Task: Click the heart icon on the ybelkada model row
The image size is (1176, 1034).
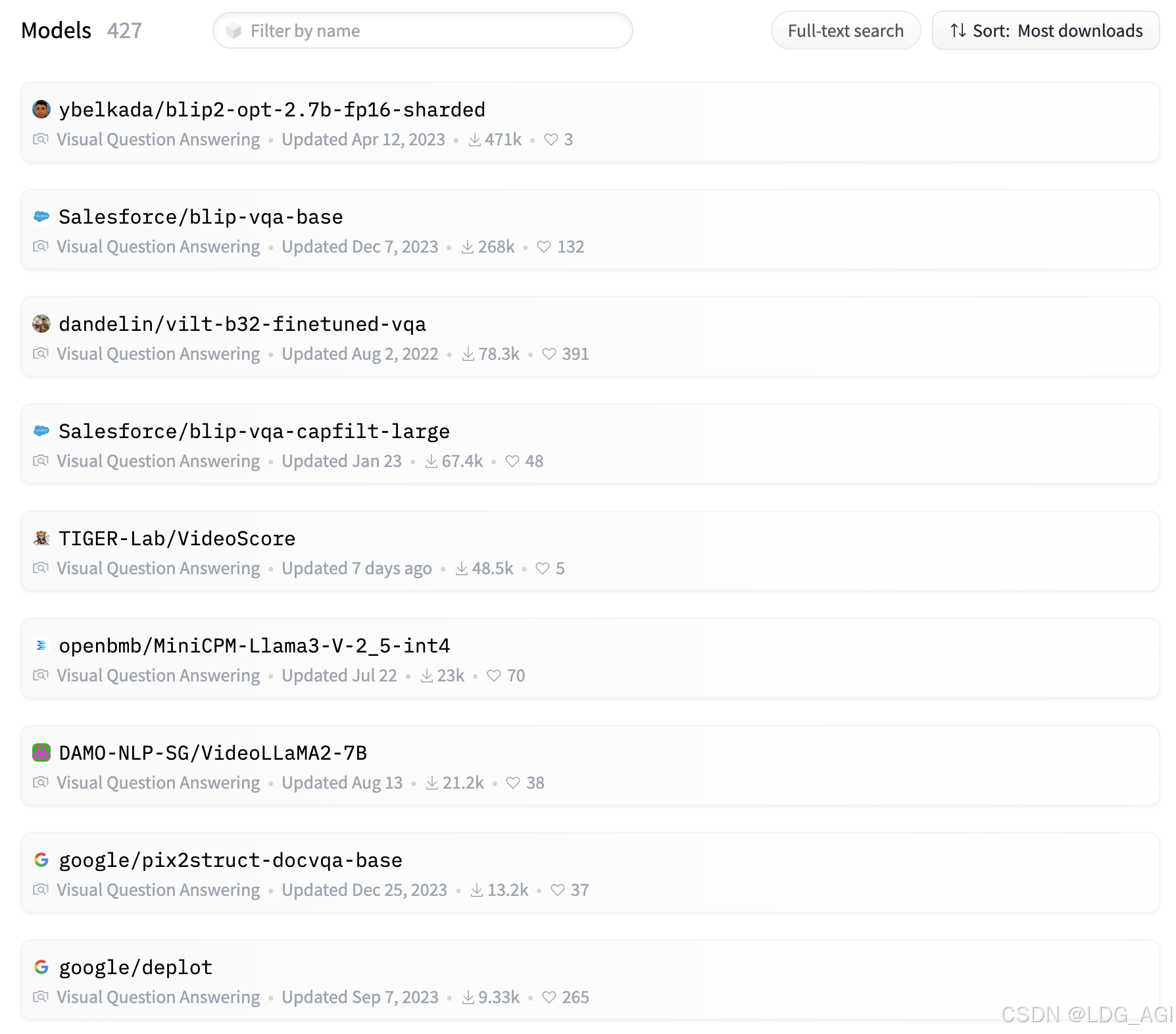Action: [551, 139]
